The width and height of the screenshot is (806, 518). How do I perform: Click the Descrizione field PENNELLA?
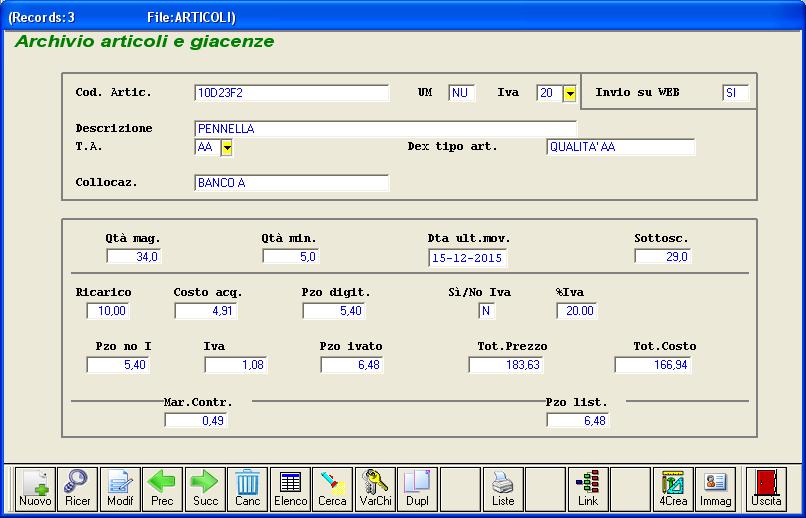click(386, 129)
